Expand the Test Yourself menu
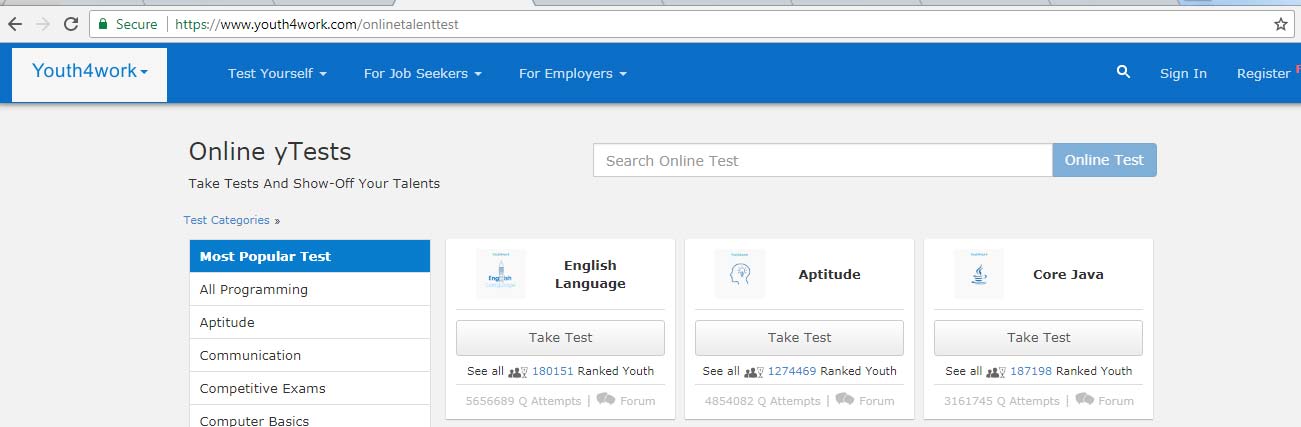 (277, 73)
